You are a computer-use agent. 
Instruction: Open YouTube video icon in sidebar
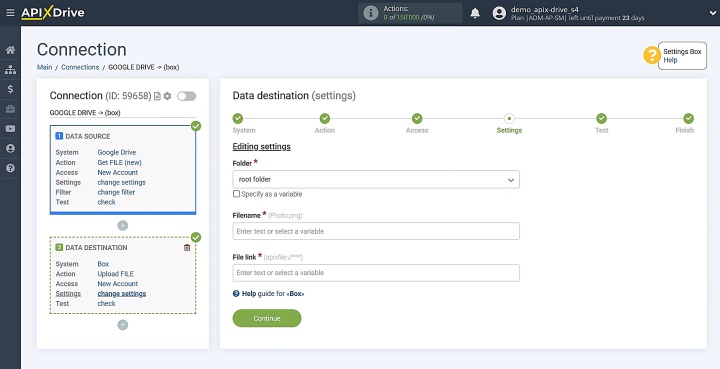pyautogui.click(x=10, y=129)
